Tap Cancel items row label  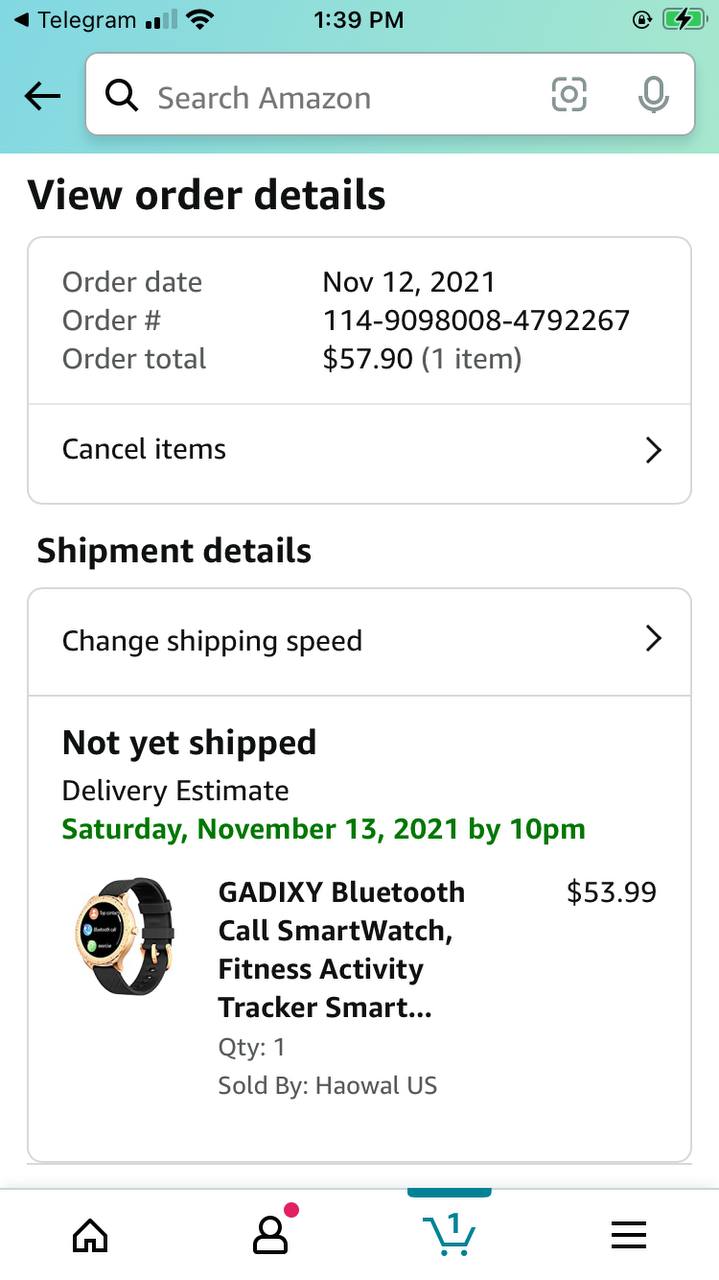(144, 450)
